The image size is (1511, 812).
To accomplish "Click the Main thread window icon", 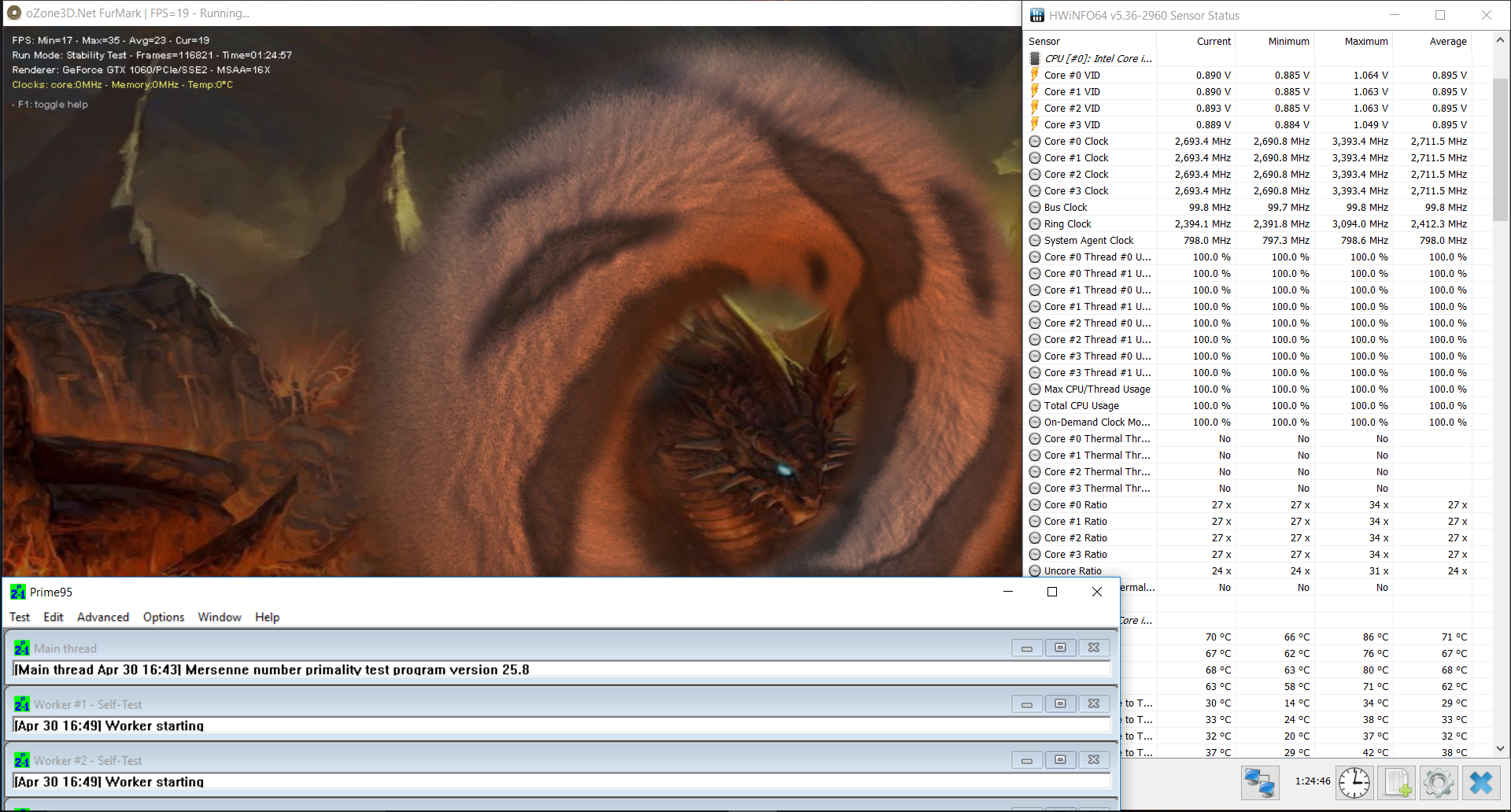I will pos(22,648).
